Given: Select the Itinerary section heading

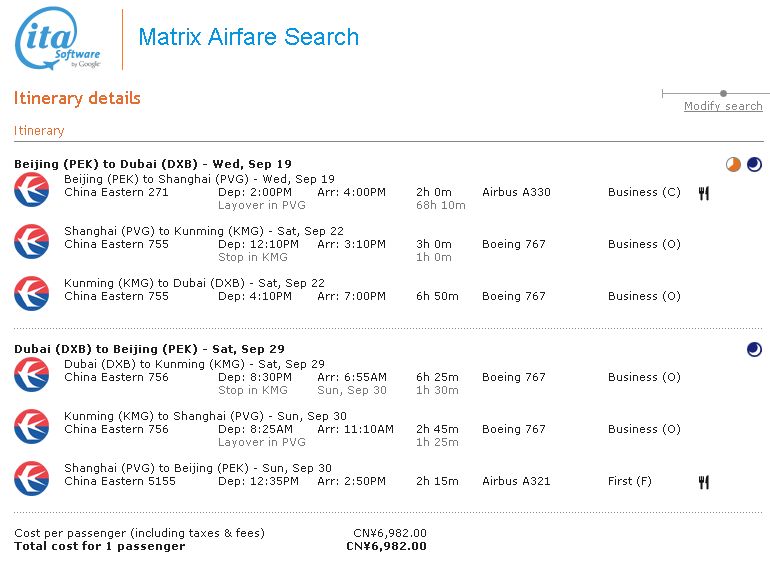Looking at the screenshot, I should tap(39, 131).
